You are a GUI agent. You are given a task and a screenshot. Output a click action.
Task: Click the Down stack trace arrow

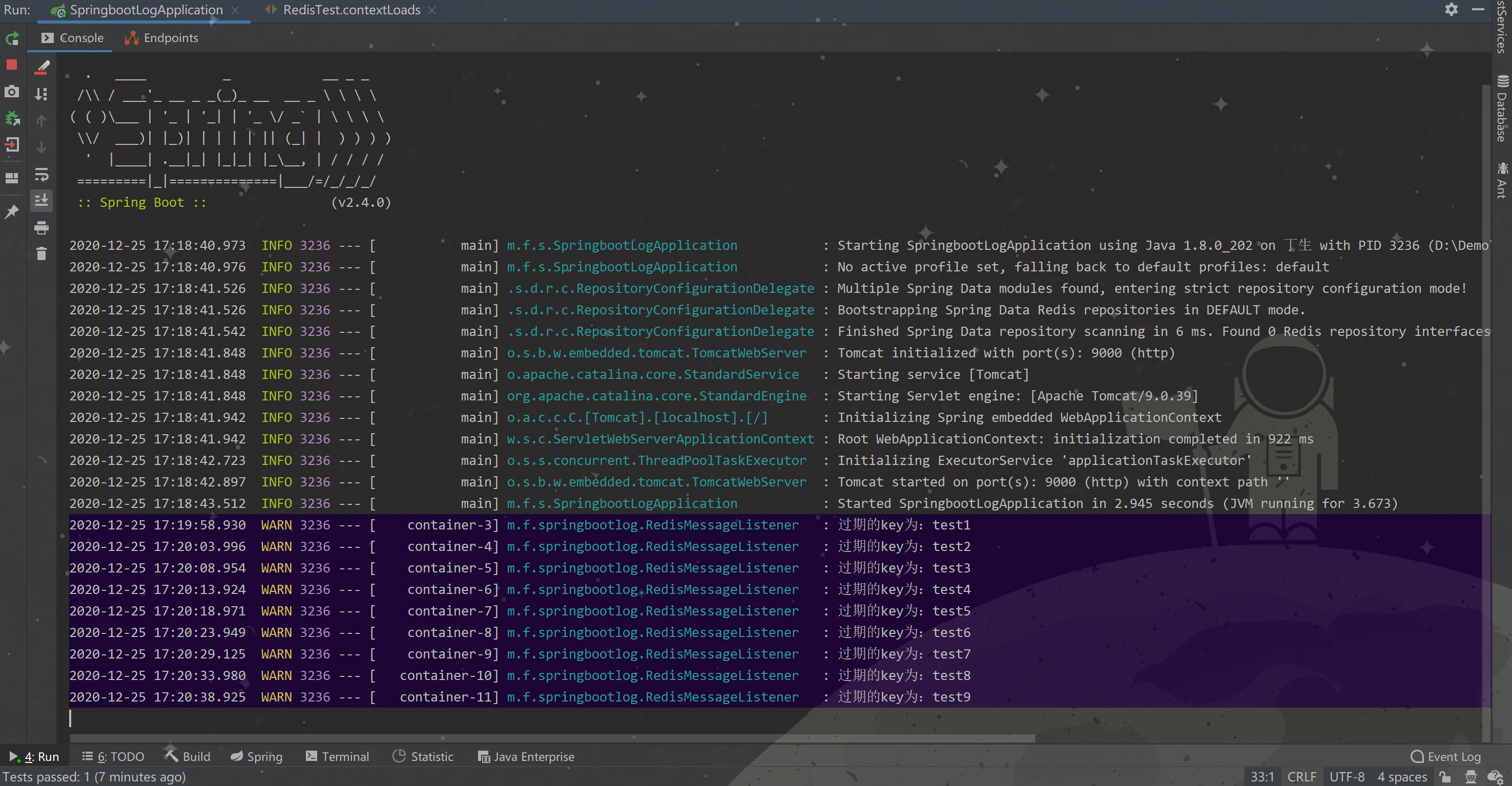point(42,147)
